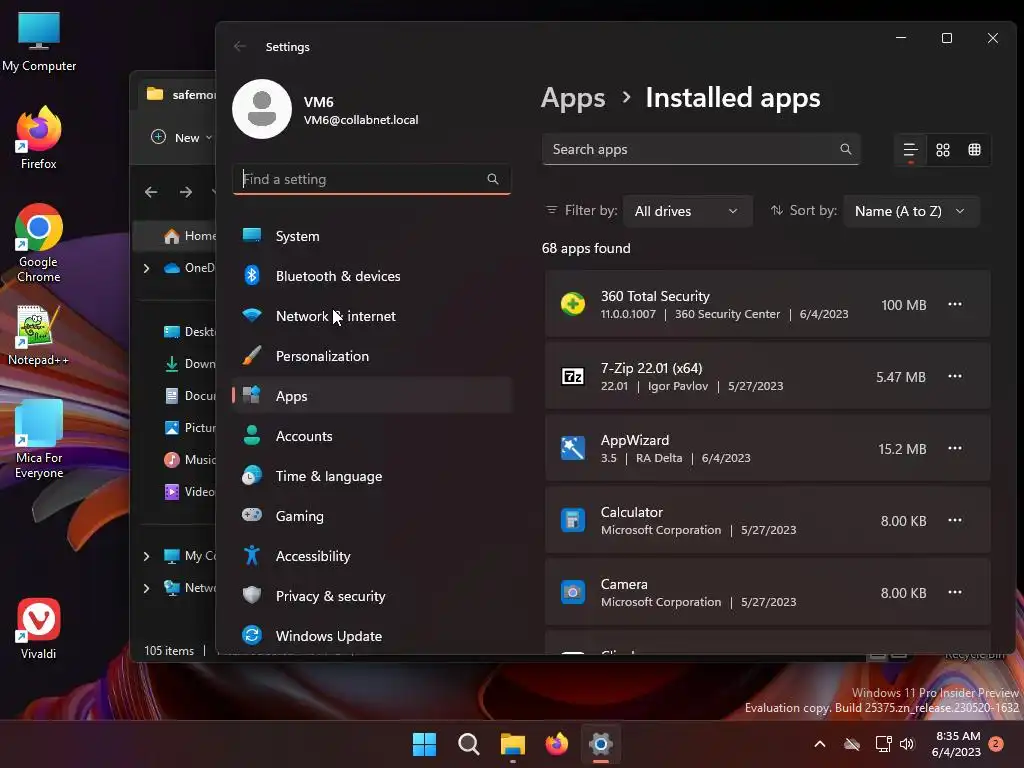This screenshot has width=1024, height=768.
Task: Open more options for AppWizard
Action: tap(955, 448)
